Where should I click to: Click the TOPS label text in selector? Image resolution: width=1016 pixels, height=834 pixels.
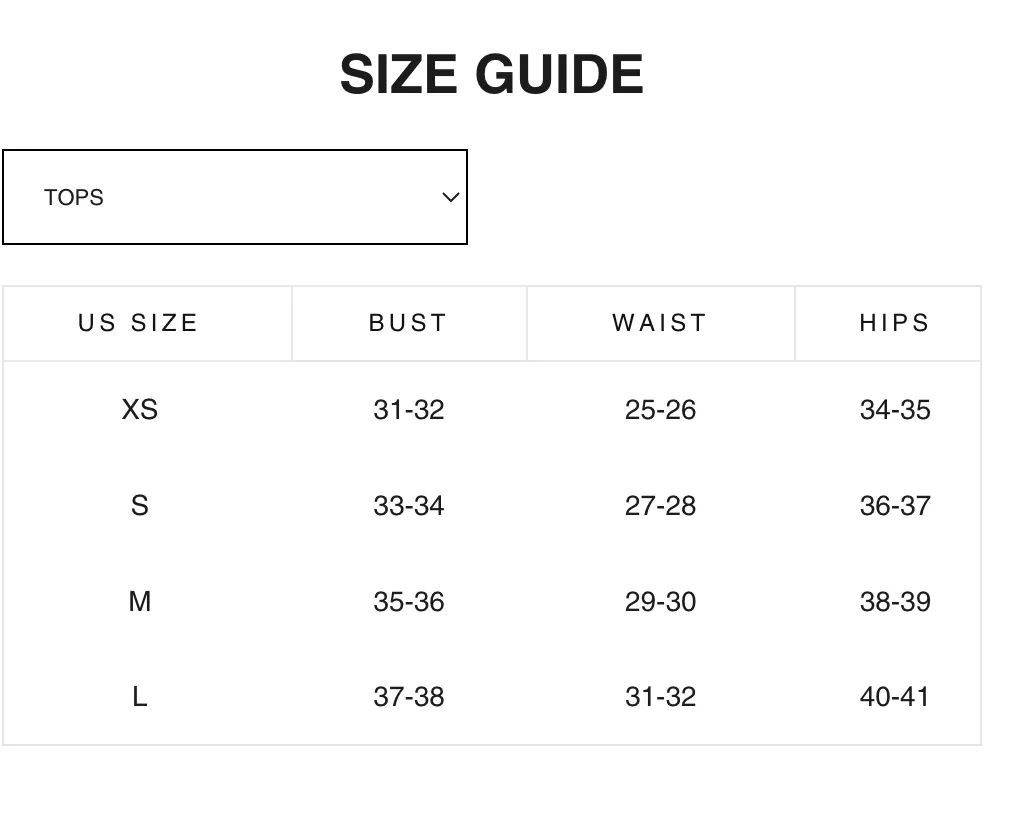[74, 198]
